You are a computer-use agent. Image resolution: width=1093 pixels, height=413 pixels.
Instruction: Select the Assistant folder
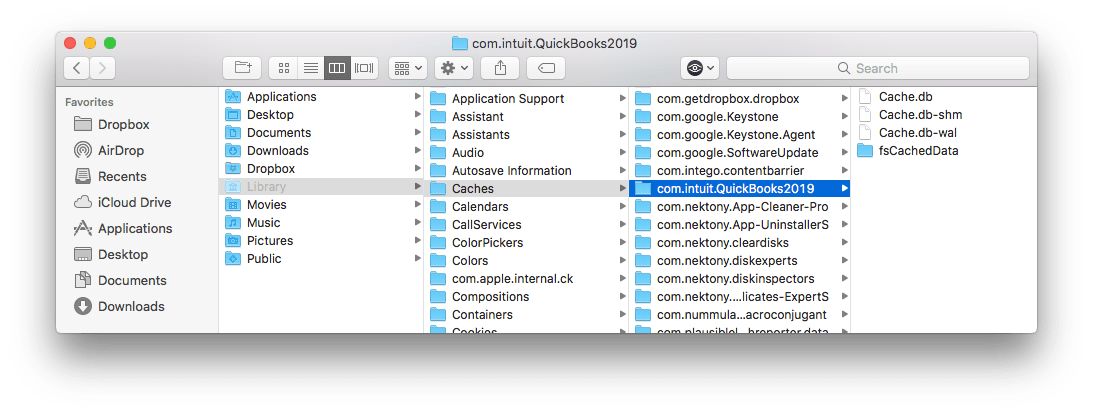526,117
